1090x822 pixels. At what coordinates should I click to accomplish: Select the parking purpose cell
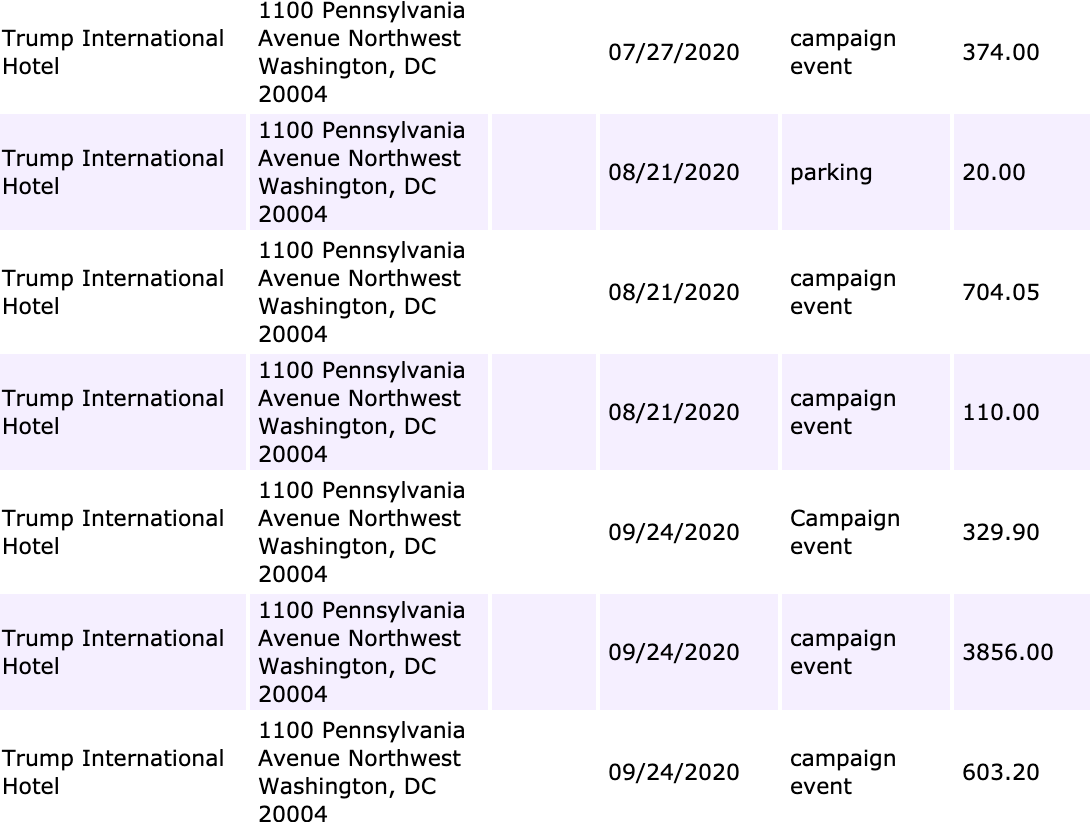click(x=865, y=172)
